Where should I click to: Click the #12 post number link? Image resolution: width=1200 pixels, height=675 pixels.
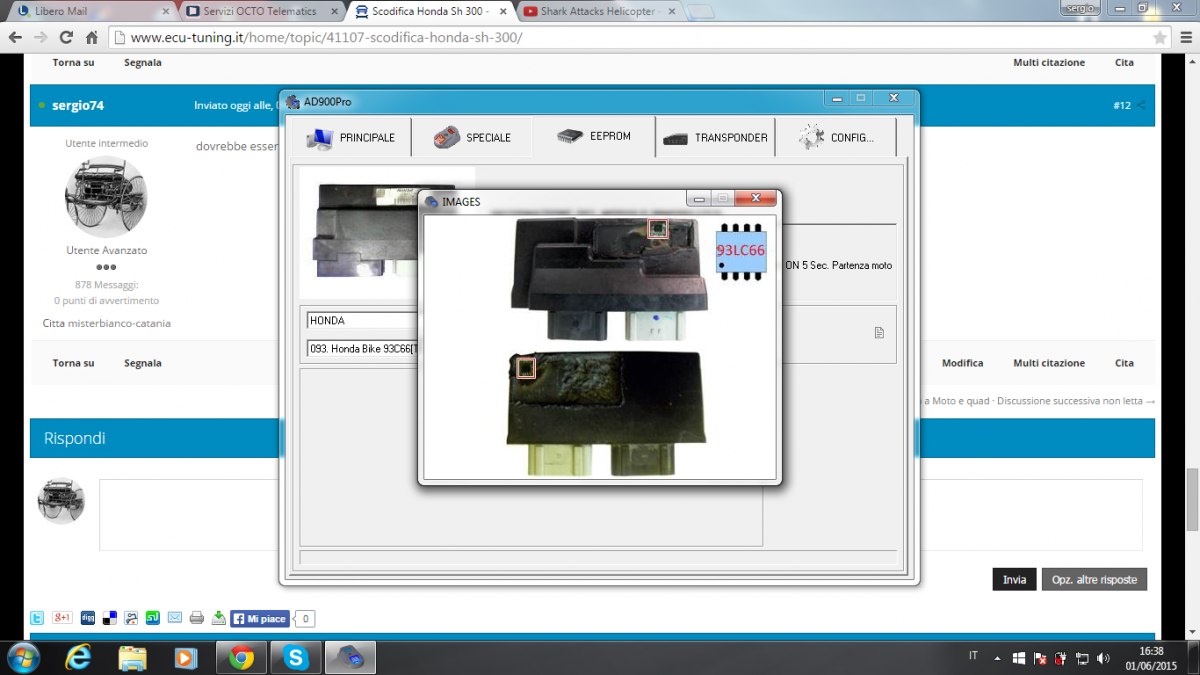pyautogui.click(x=1122, y=105)
